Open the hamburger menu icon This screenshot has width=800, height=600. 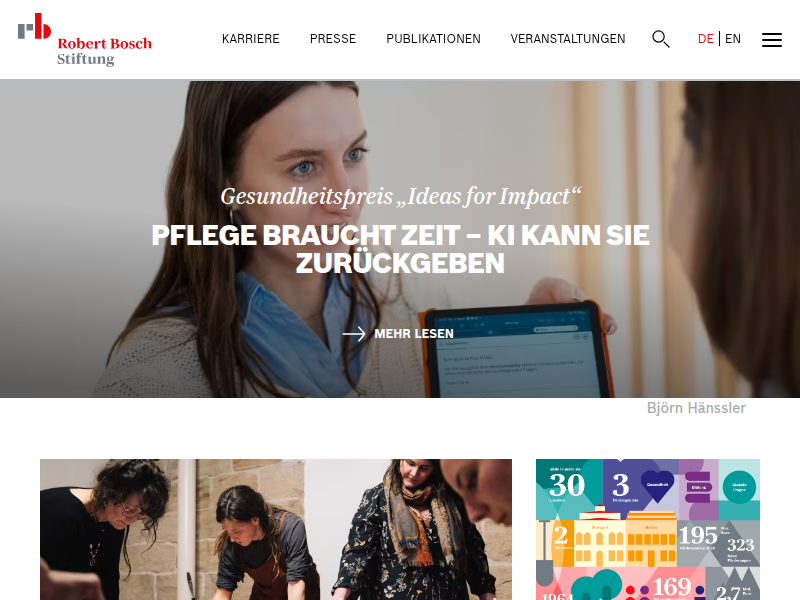point(771,39)
